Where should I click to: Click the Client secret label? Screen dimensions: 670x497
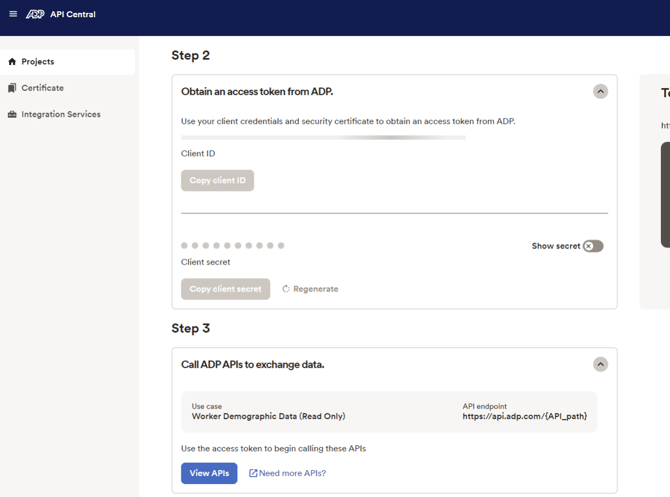[x=206, y=262]
